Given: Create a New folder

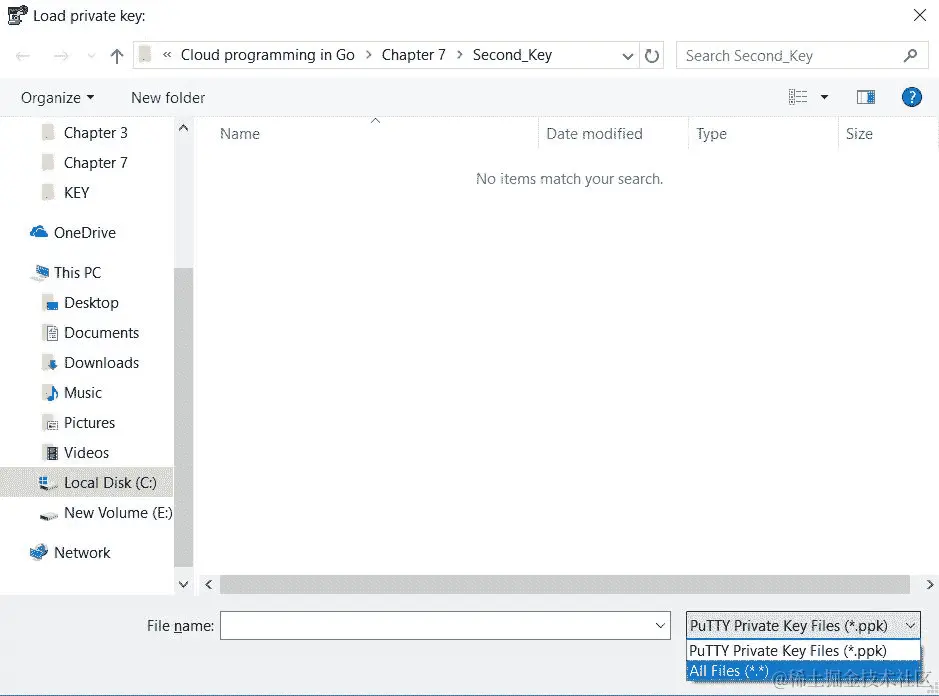Looking at the screenshot, I should (x=168, y=98).
